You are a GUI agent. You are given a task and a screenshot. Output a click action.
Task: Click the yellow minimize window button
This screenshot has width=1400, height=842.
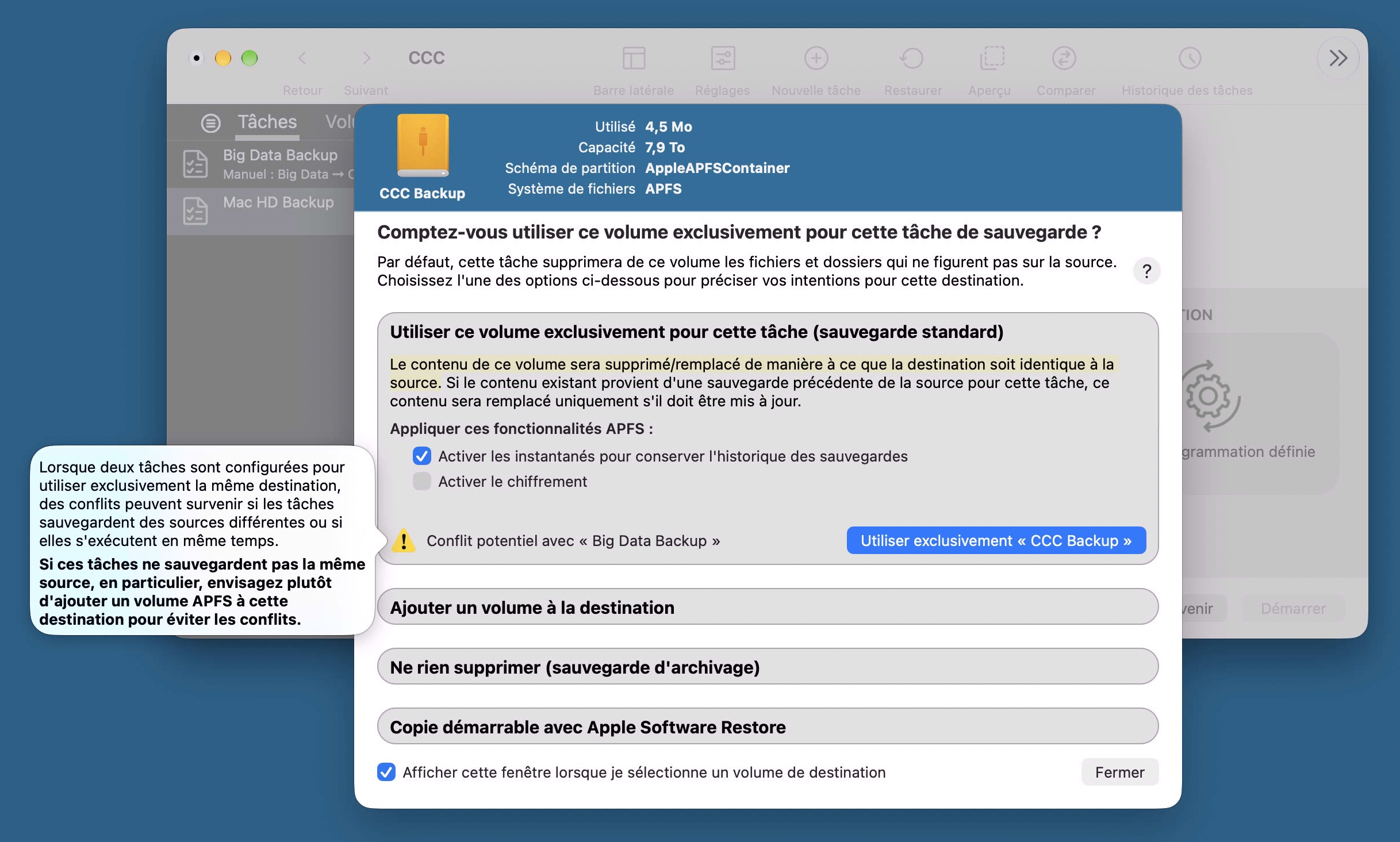[x=223, y=58]
